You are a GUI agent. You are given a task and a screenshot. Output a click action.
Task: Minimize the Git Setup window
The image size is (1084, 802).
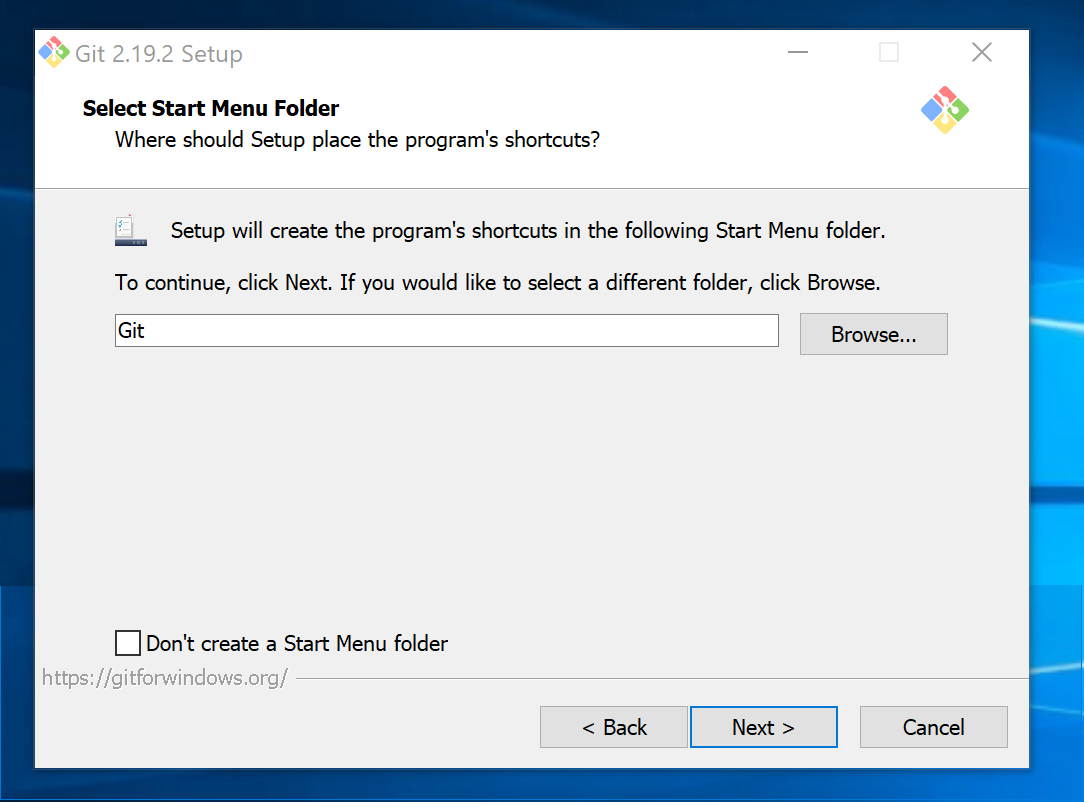click(798, 53)
